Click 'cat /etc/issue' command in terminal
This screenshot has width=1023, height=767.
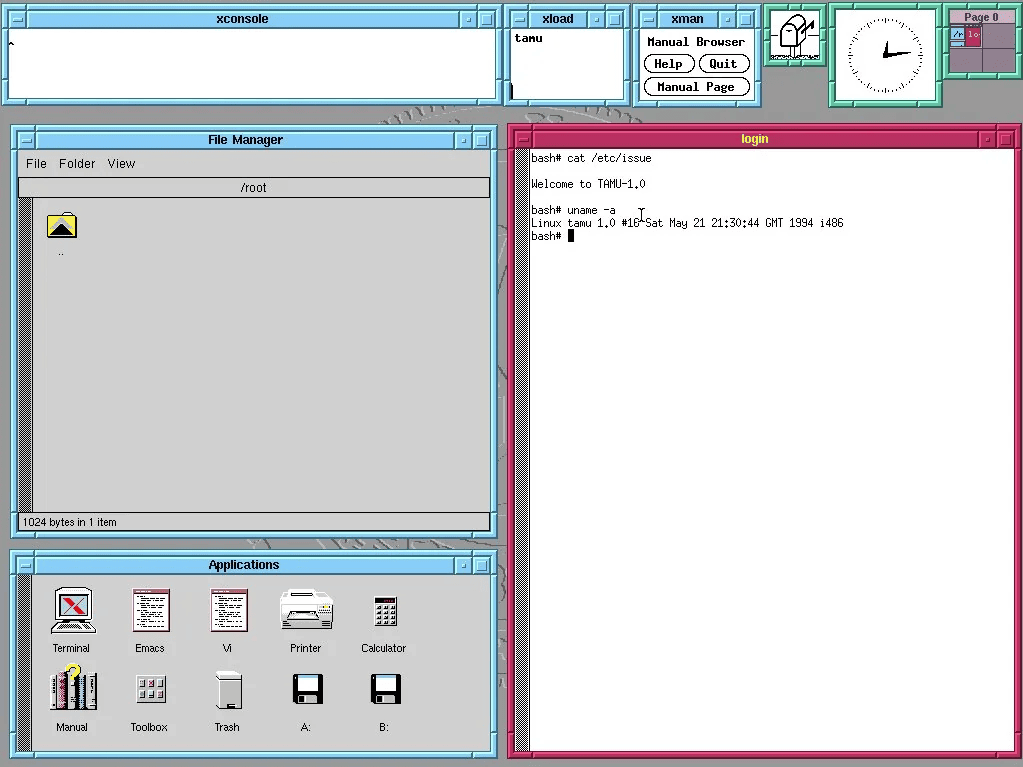coord(609,158)
